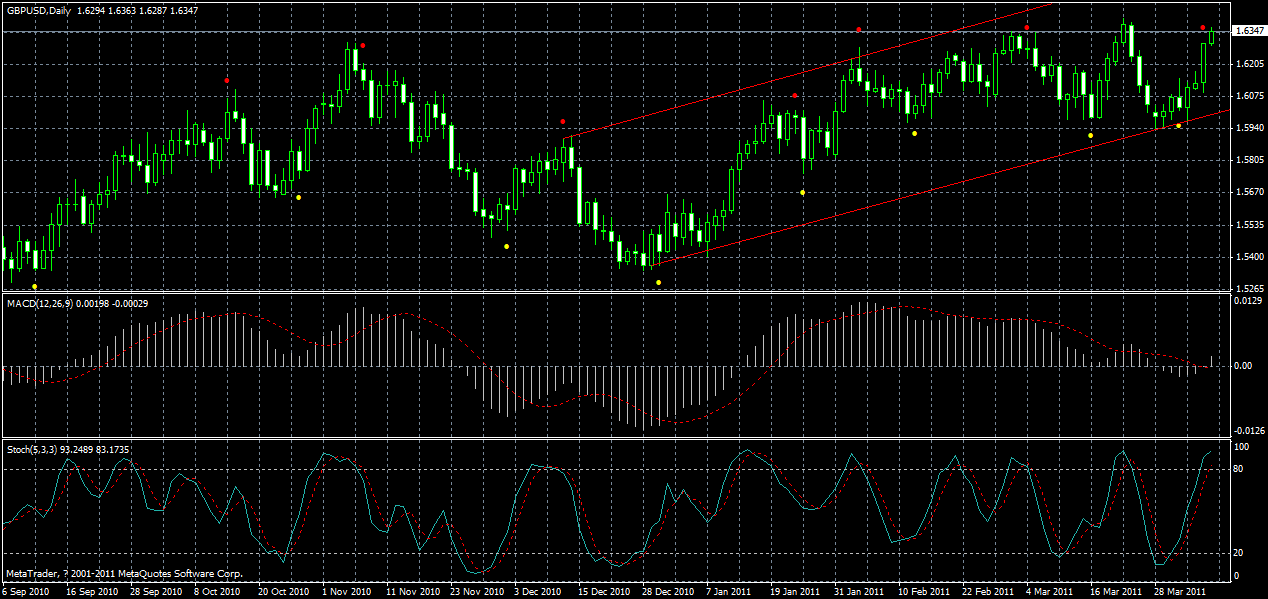Click the red signal dot above 1 Nov 2010
The height and width of the screenshot is (599, 1268).
pos(363,44)
